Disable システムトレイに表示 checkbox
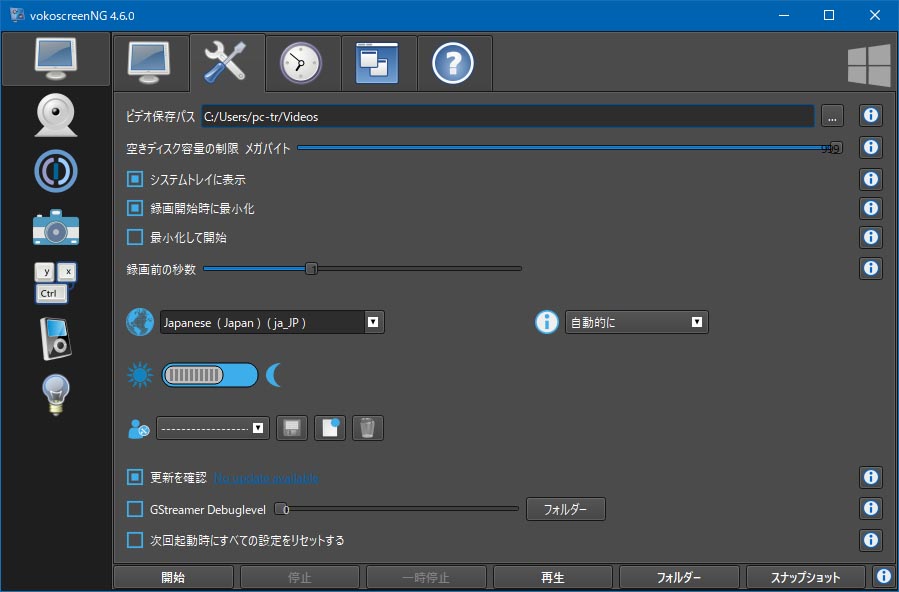 click(135, 180)
